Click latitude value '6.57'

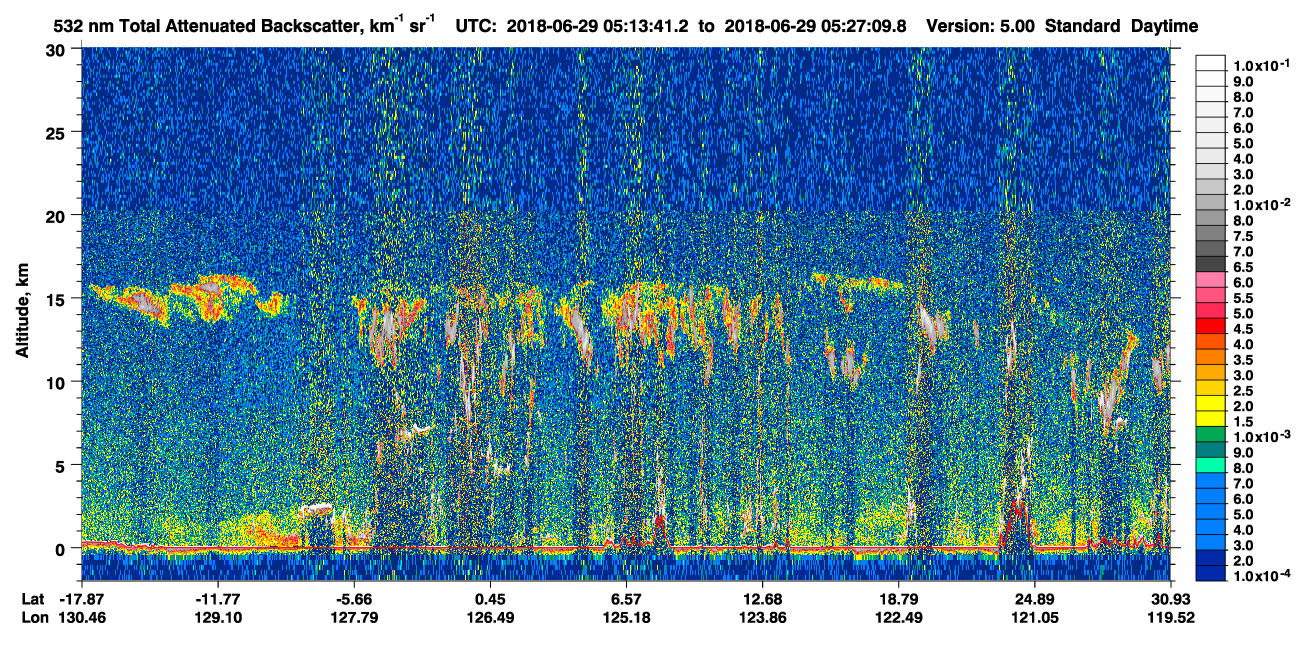click(x=626, y=599)
